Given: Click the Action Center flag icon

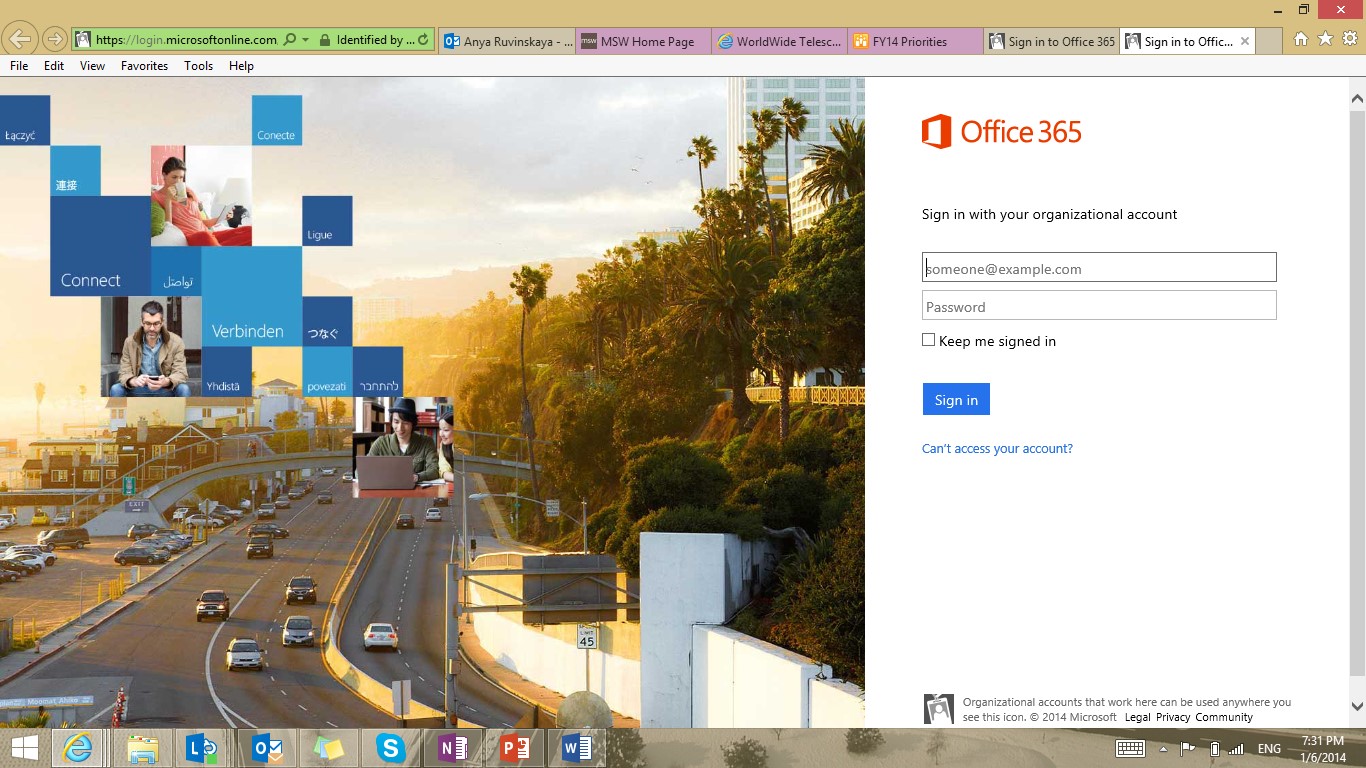Looking at the screenshot, I should [x=1188, y=748].
